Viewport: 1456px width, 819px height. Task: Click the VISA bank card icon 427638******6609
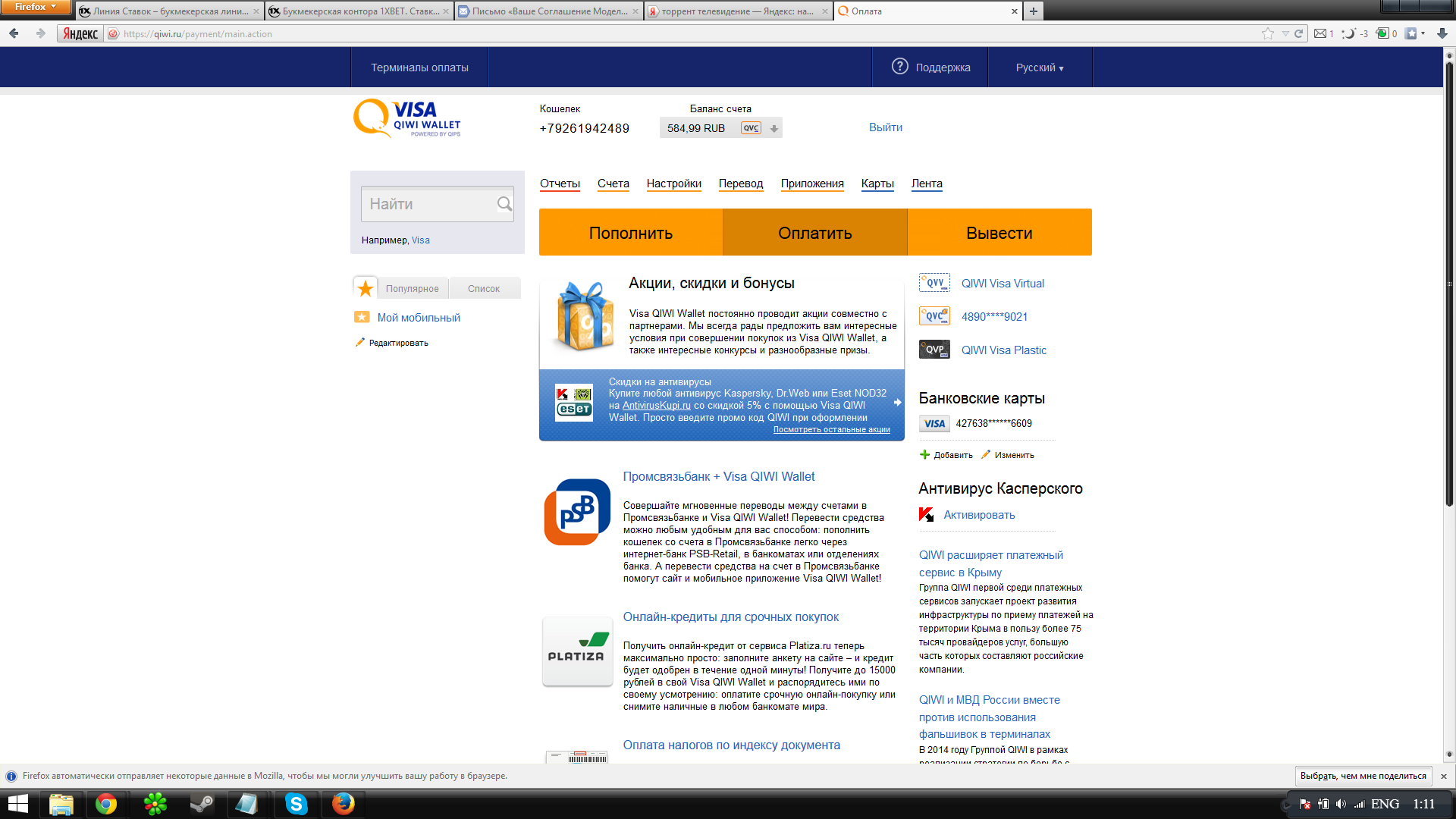tap(934, 424)
